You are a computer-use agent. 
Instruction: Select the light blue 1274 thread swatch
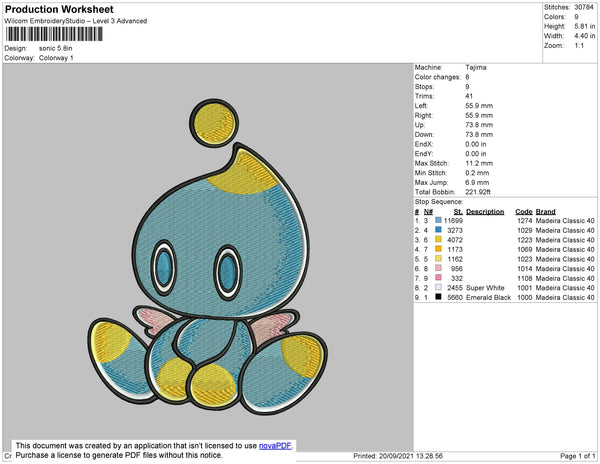tap(438, 220)
